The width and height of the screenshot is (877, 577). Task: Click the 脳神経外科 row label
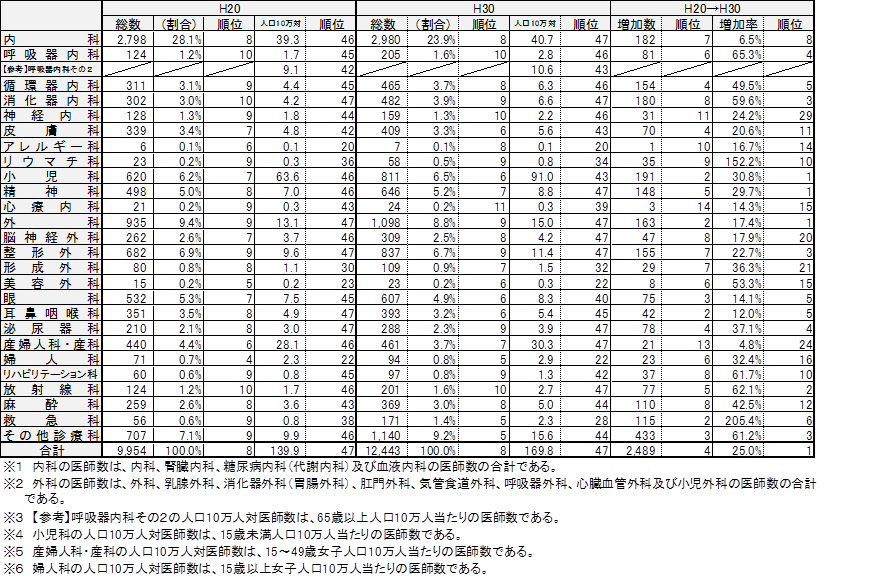tap(51, 239)
